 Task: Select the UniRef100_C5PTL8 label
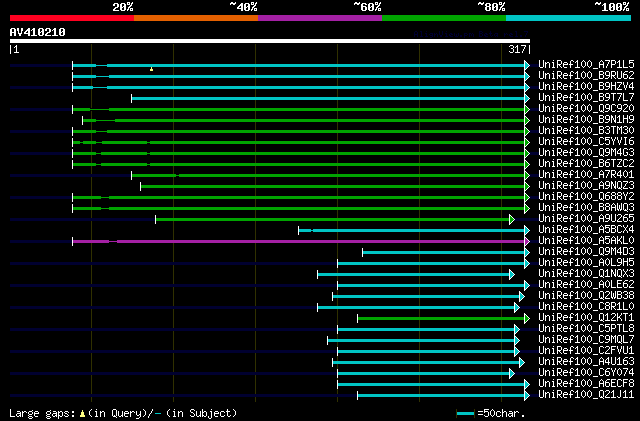[586, 329]
